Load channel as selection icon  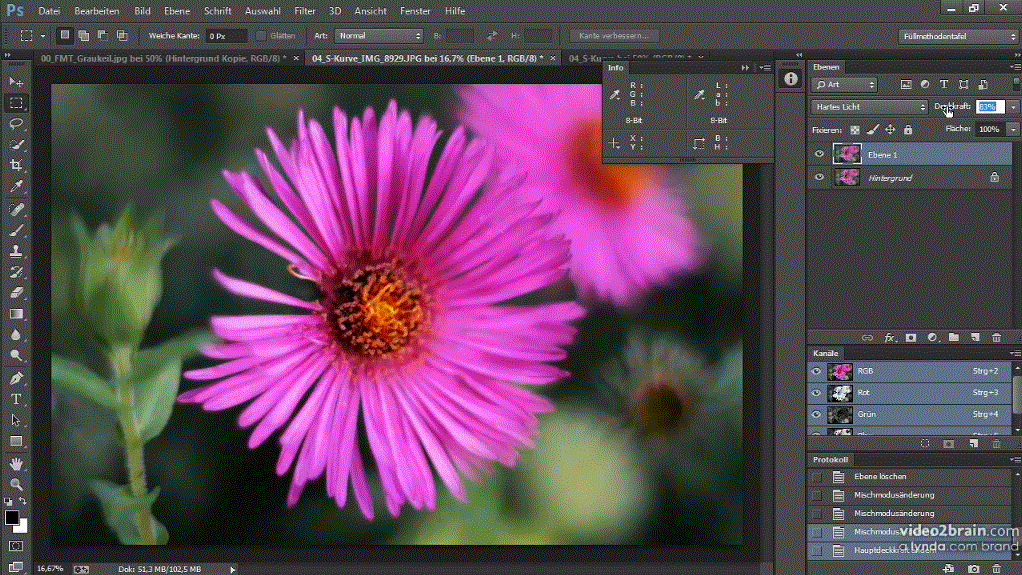click(x=925, y=443)
